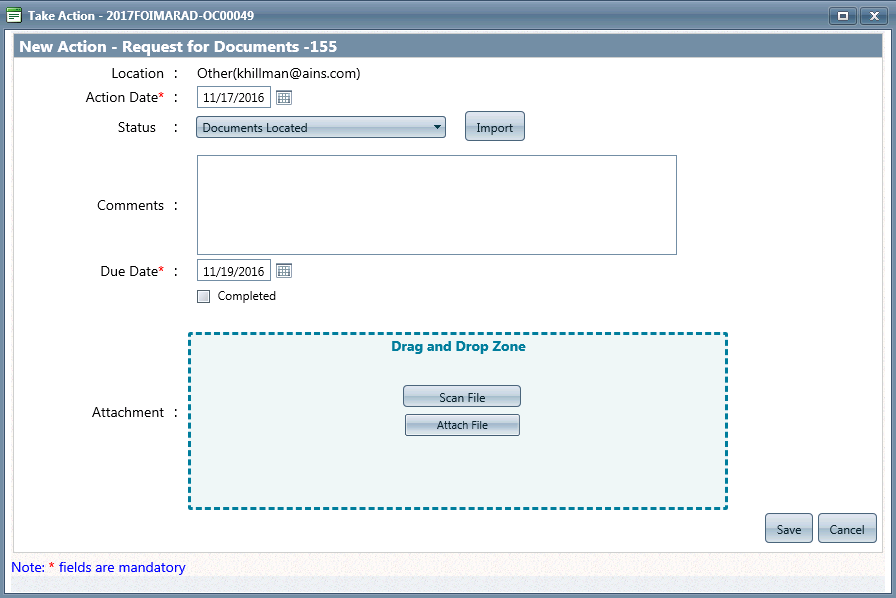Focus the Comments text area
Viewport: 896px width, 598px height.
(x=437, y=205)
